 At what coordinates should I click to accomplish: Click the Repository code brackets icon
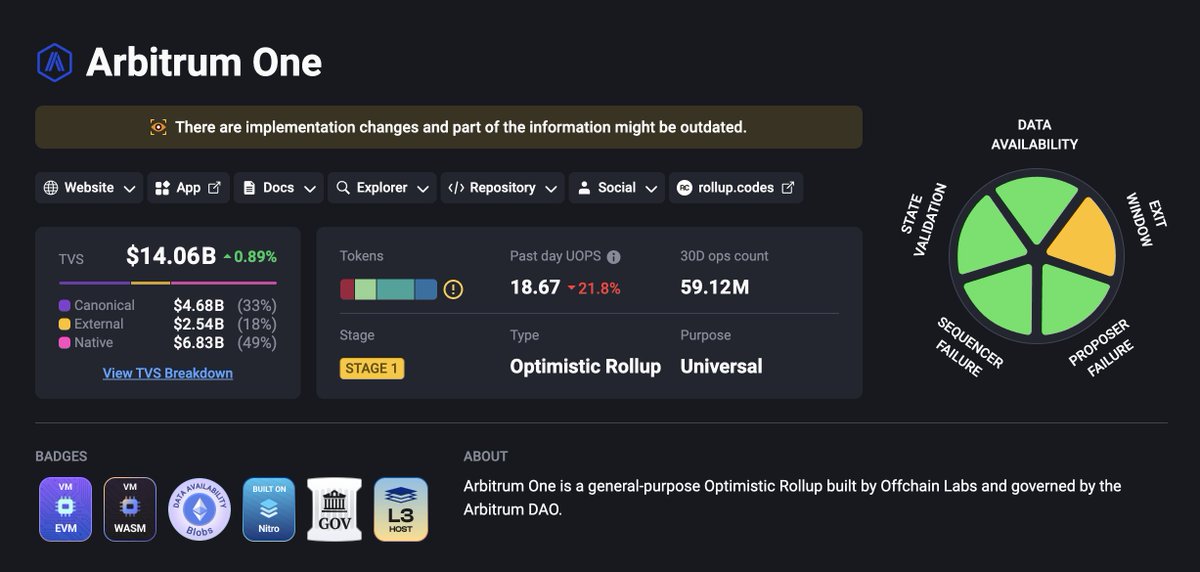click(x=456, y=188)
